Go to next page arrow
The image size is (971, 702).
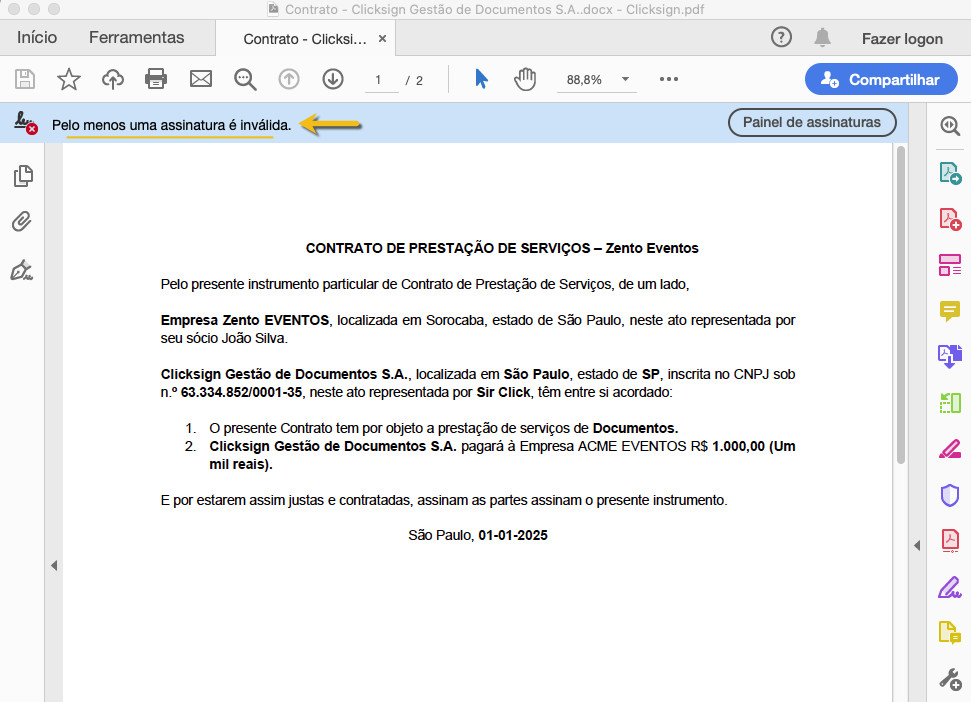(x=333, y=79)
